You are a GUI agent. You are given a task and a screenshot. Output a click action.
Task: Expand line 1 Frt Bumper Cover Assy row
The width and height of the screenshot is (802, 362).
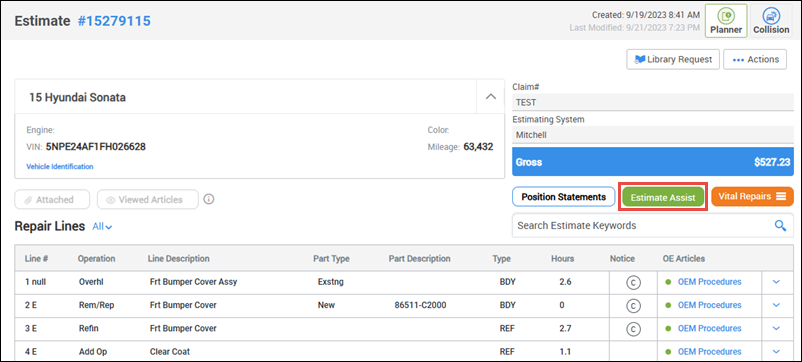point(776,282)
